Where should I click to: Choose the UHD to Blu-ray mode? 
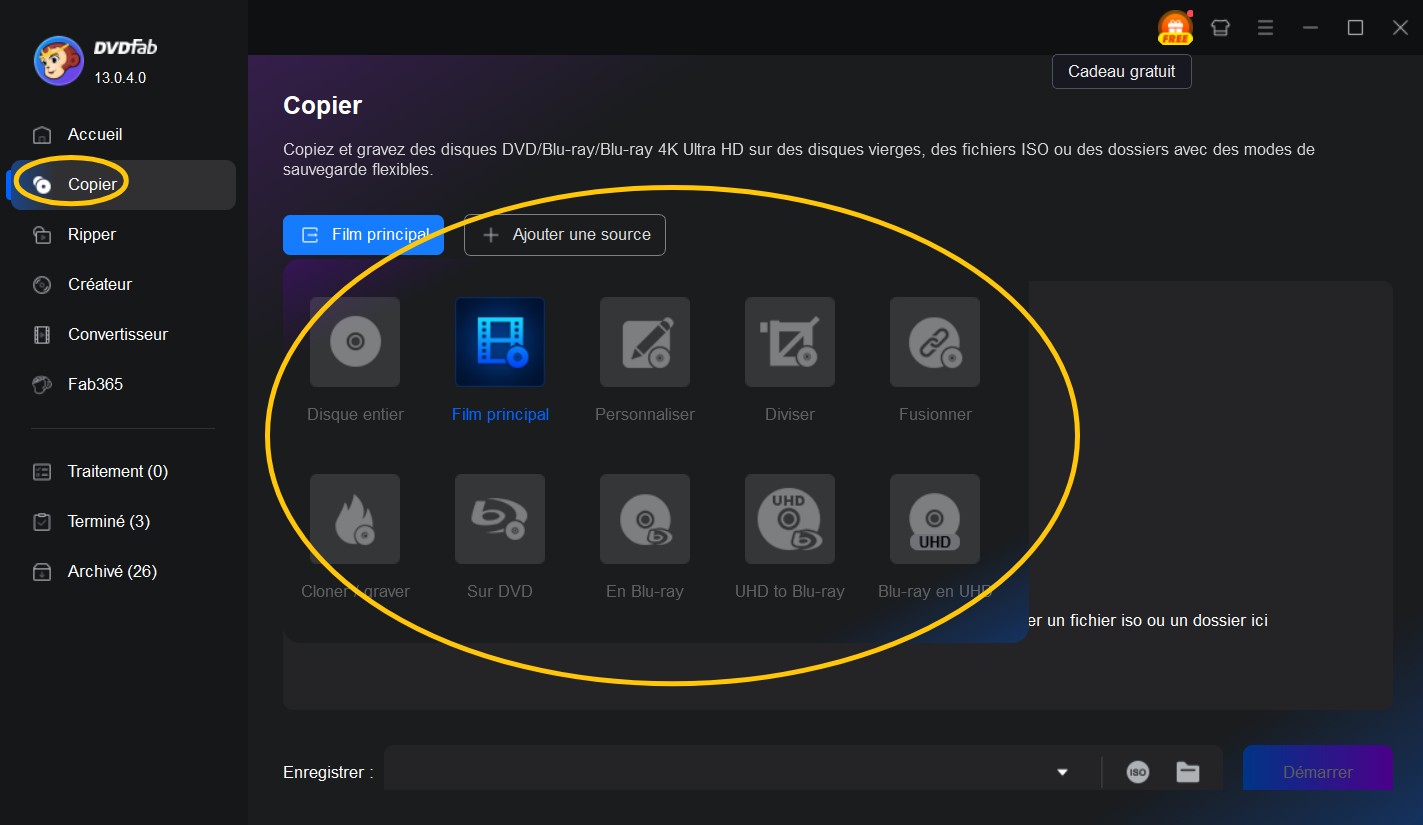pyautogui.click(x=789, y=519)
